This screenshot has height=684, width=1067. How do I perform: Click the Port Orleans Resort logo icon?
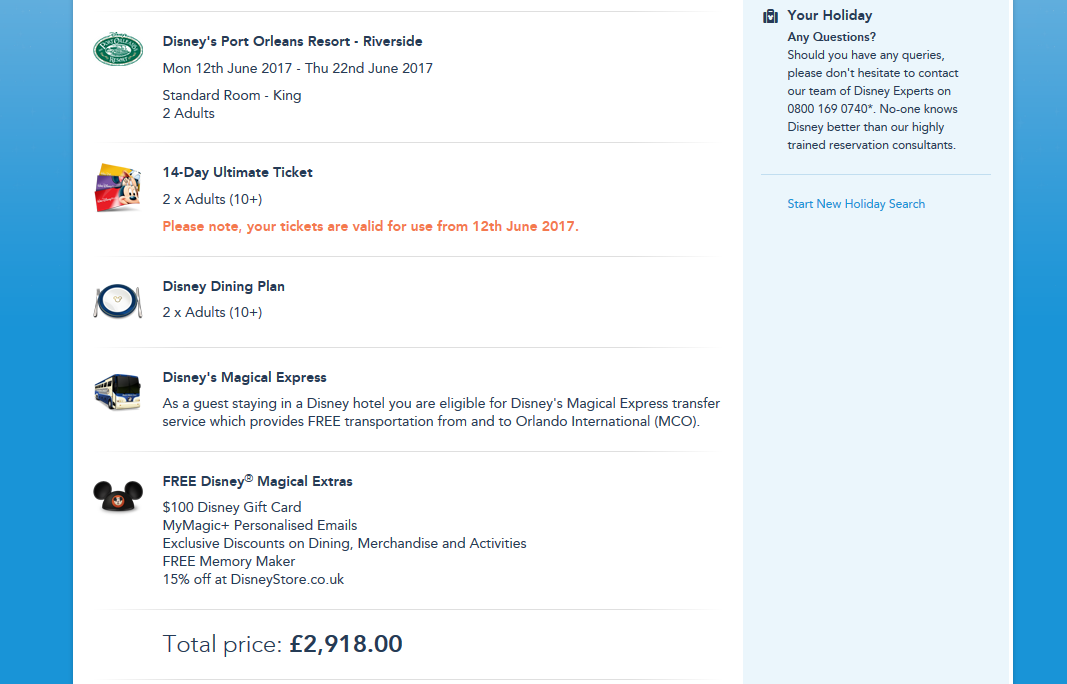118,49
